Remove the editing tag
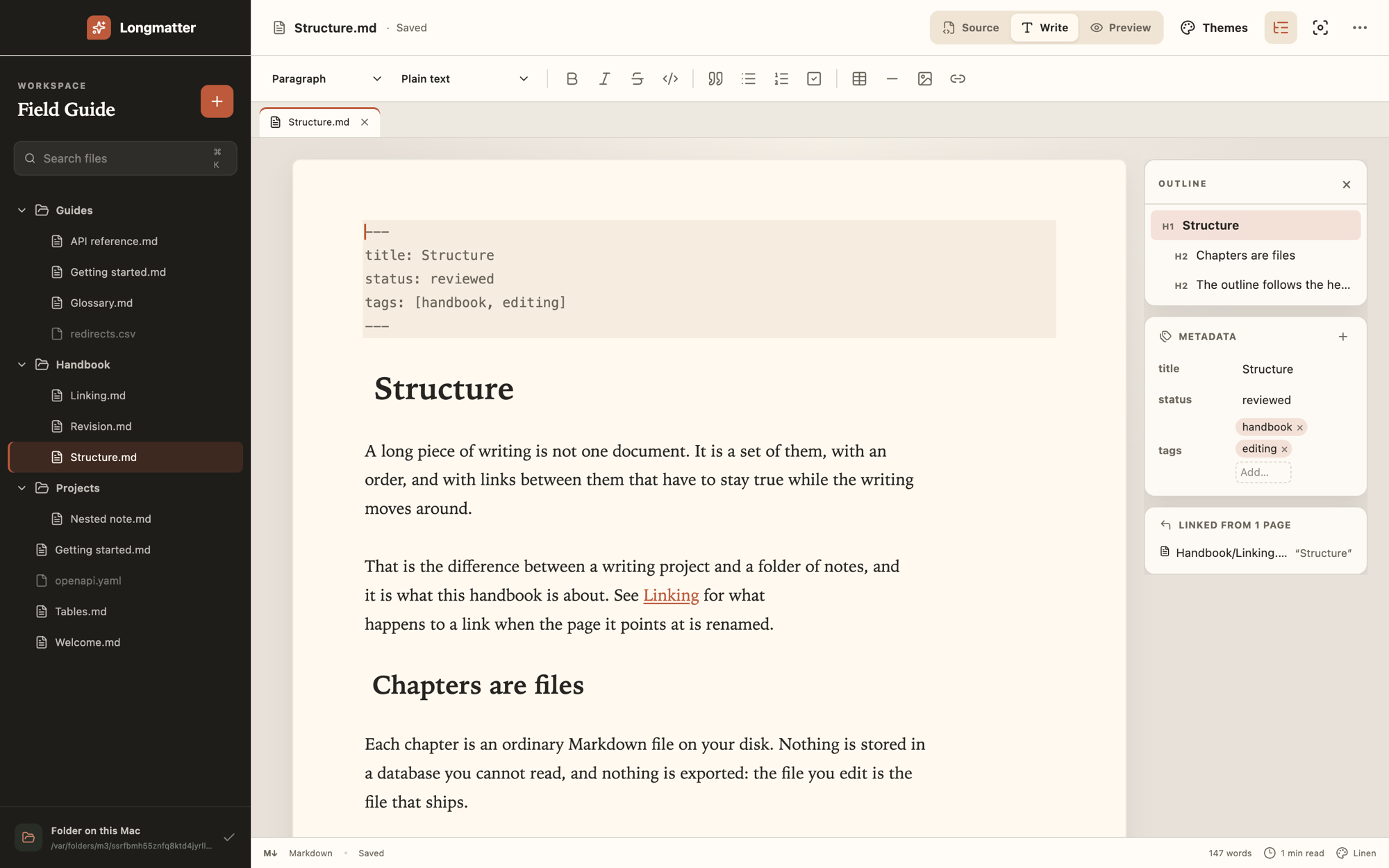Viewport: 1389px width, 868px height. (1285, 449)
